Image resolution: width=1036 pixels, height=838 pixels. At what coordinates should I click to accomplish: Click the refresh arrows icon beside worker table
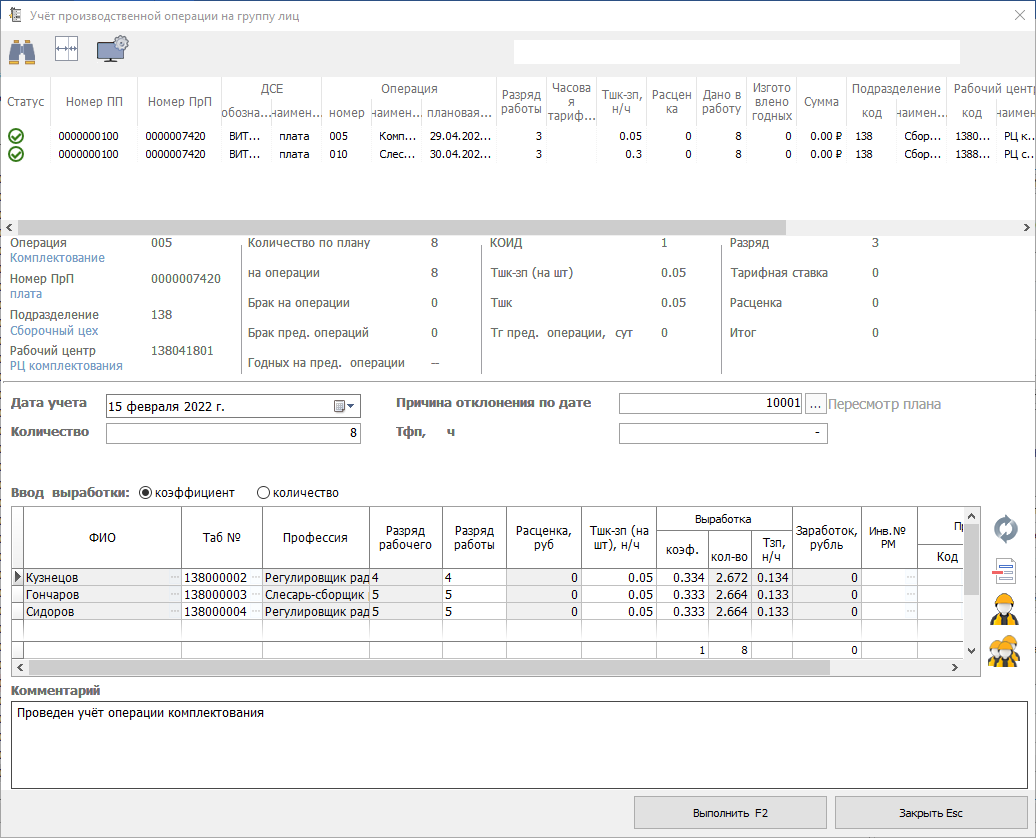point(1004,529)
